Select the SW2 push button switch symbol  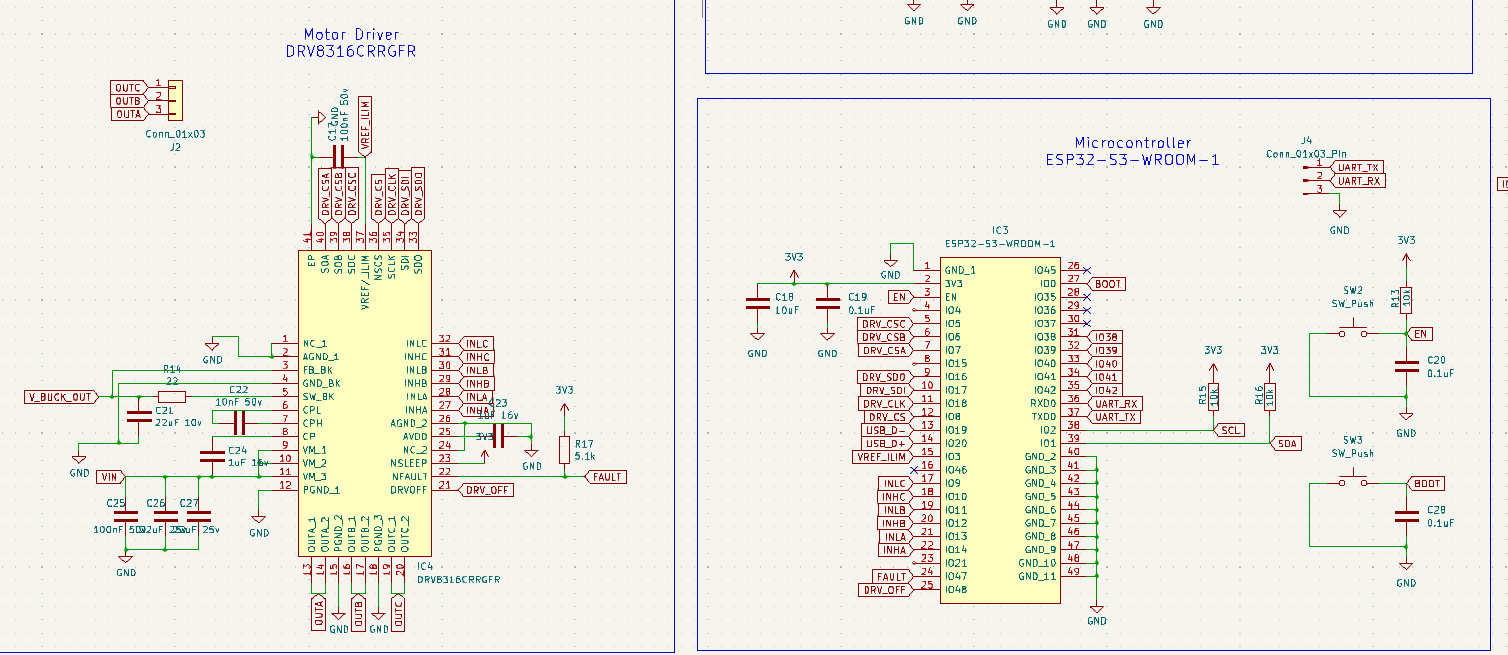[x=1353, y=331]
